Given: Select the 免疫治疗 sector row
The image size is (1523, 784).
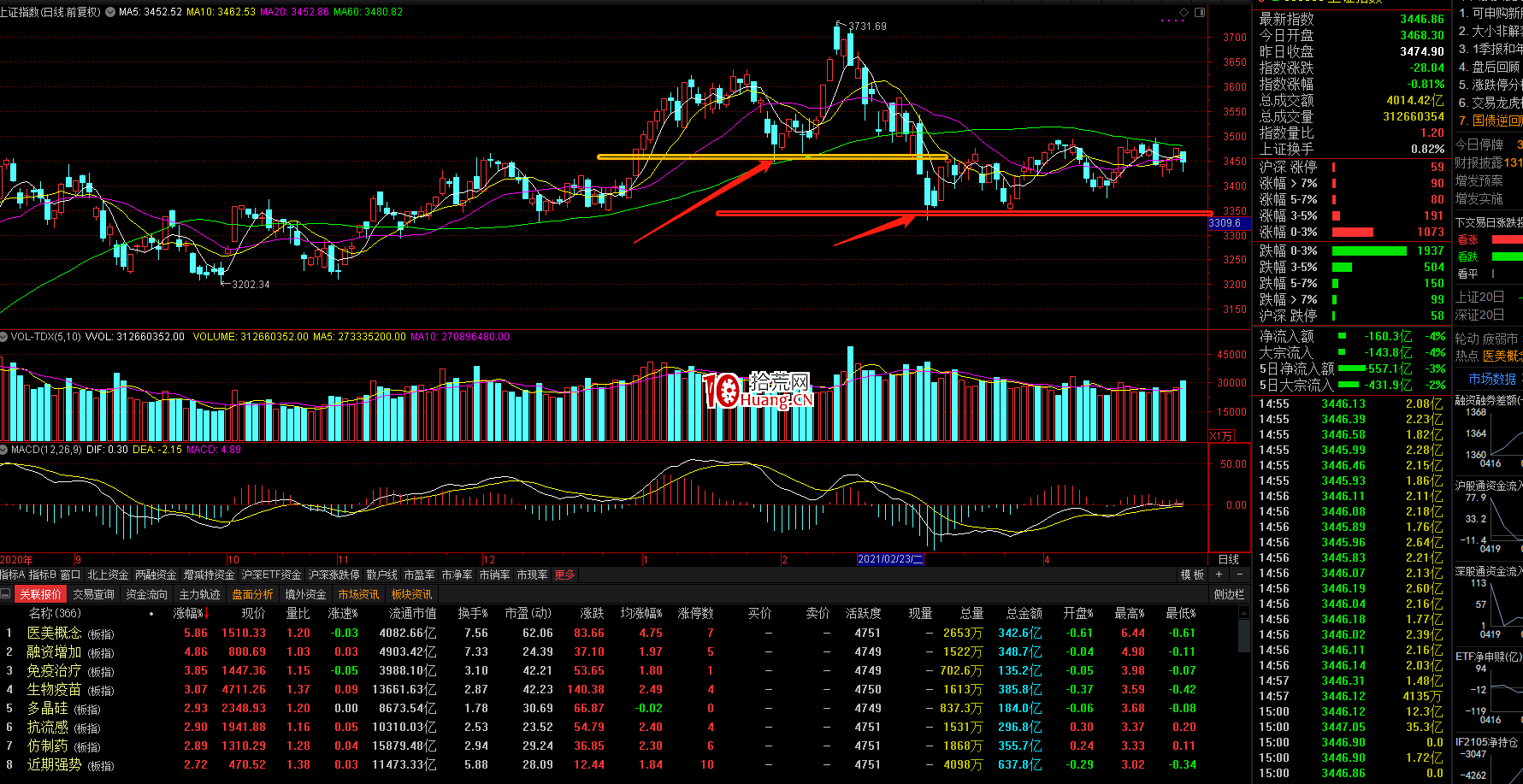Looking at the screenshot, I should coord(620,670).
